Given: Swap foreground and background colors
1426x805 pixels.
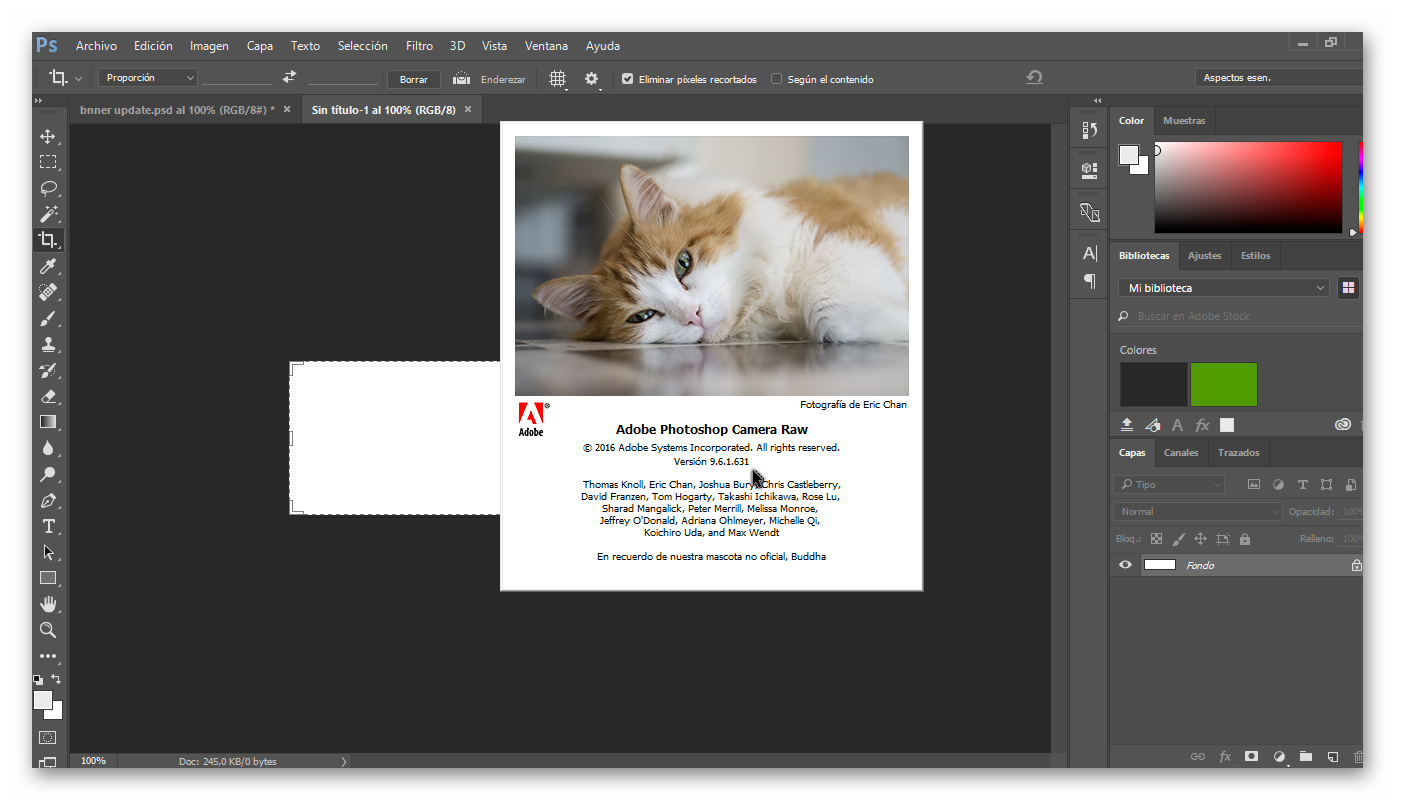Looking at the screenshot, I should (56, 679).
